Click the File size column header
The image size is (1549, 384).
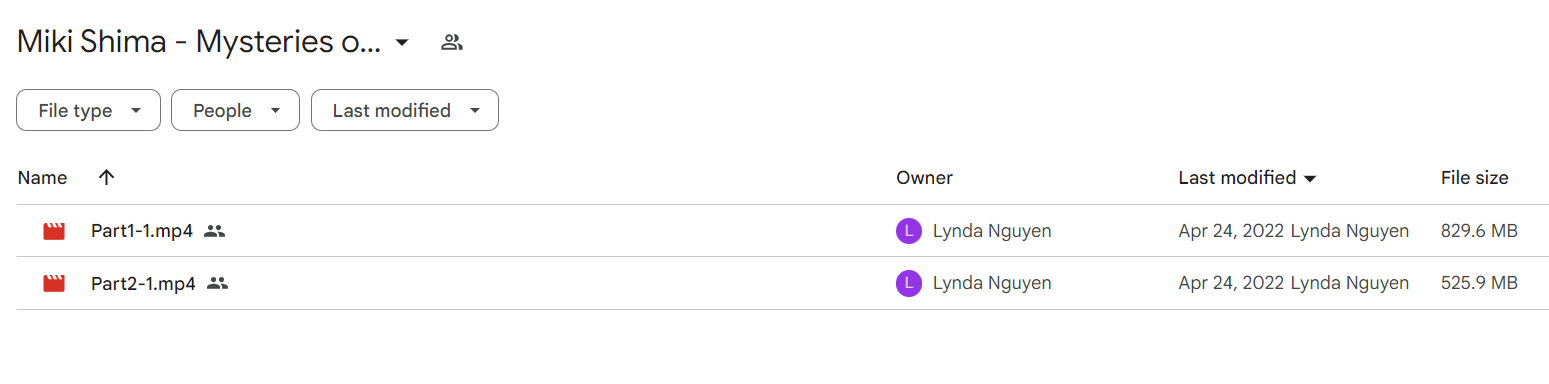click(1474, 178)
